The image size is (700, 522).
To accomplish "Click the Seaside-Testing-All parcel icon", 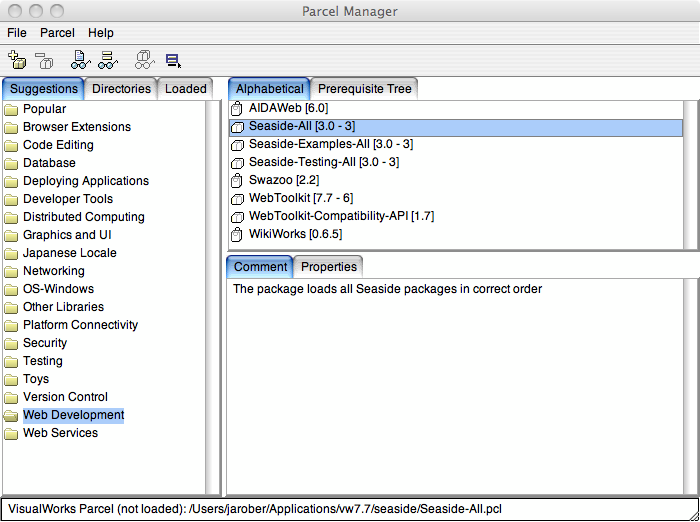I will pos(237,163).
